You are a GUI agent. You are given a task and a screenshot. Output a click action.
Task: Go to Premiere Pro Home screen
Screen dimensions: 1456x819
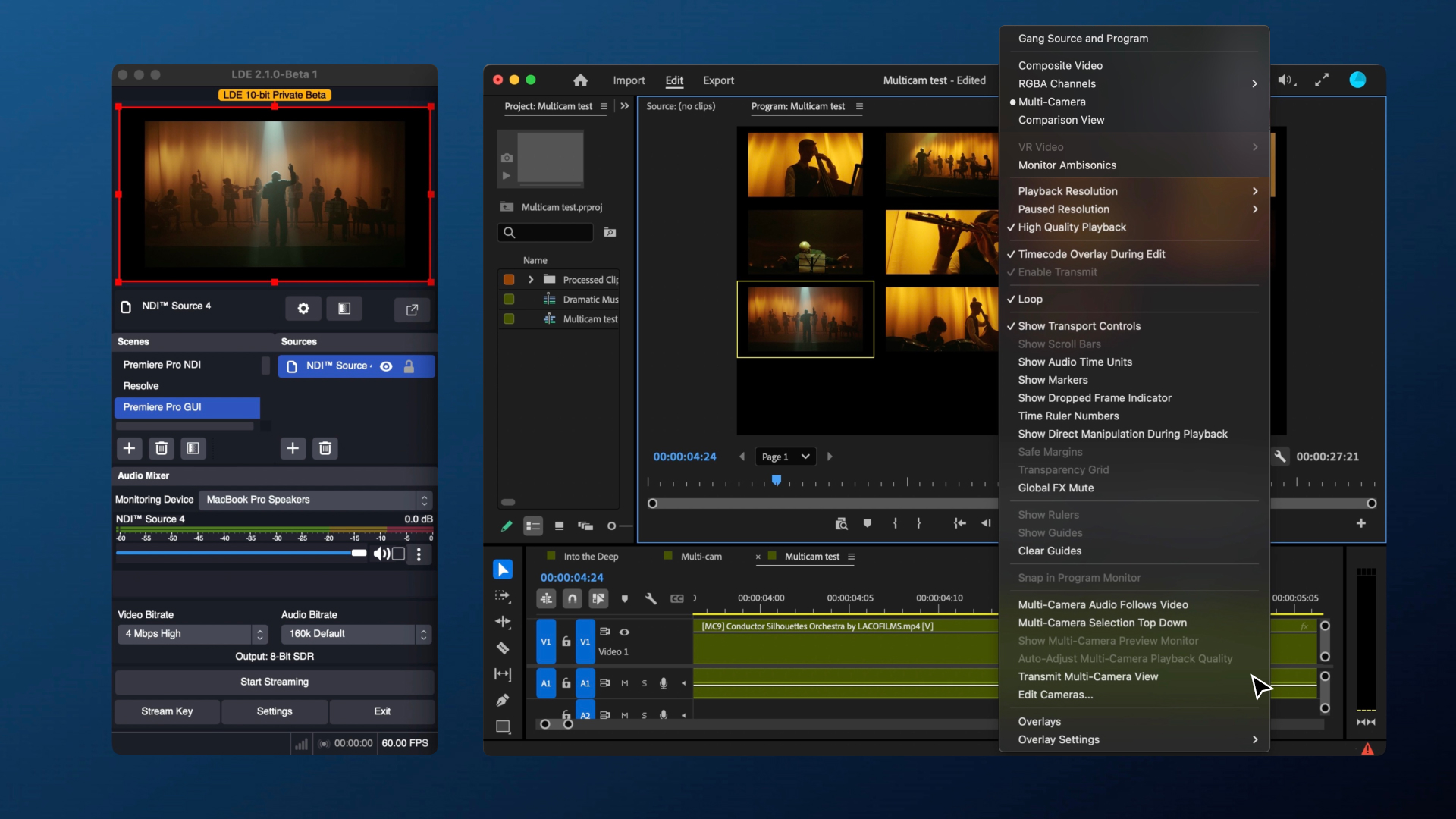(580, 80)
